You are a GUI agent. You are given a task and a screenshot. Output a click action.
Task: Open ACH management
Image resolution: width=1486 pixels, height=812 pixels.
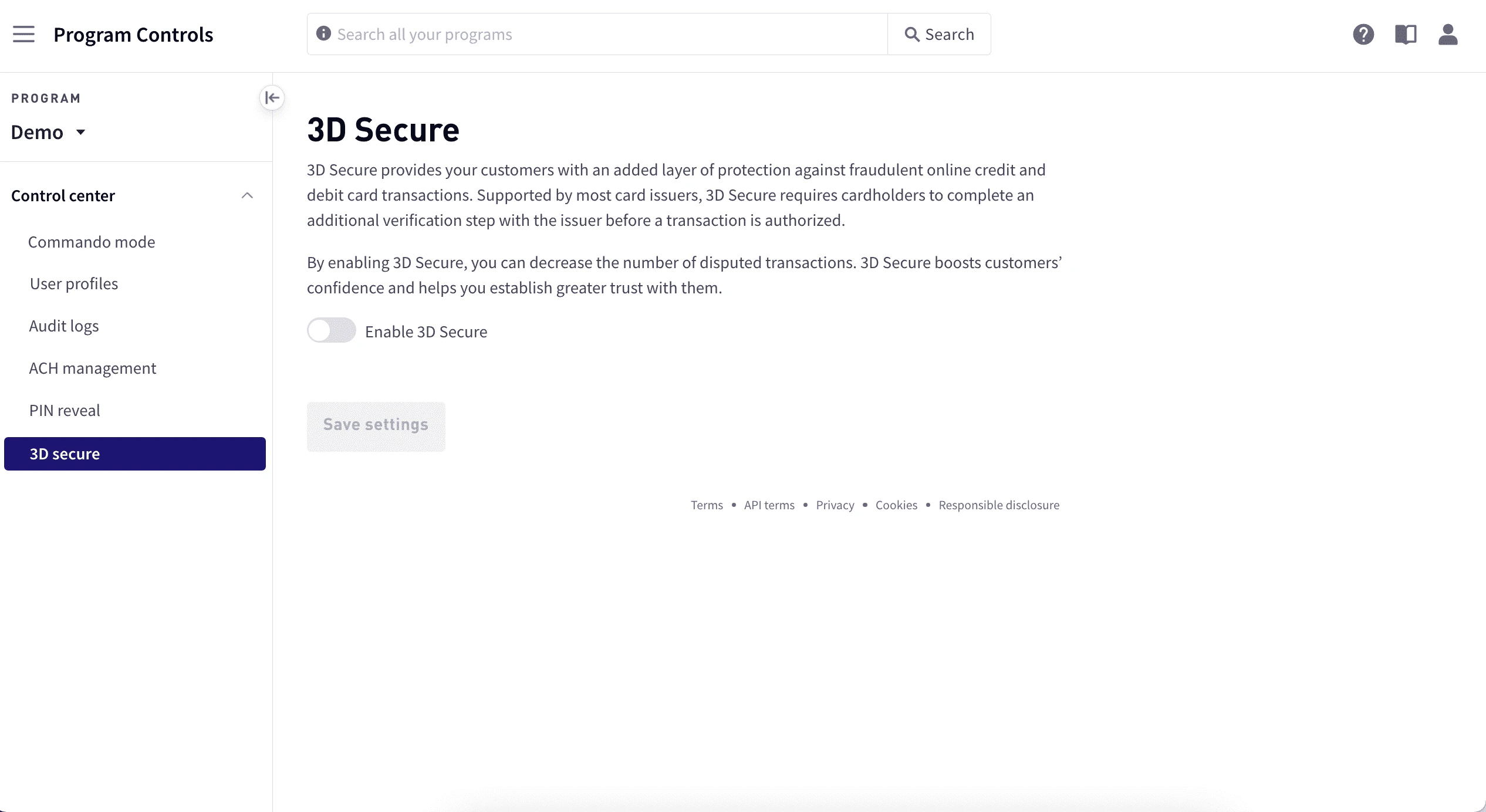pos(93,368)
